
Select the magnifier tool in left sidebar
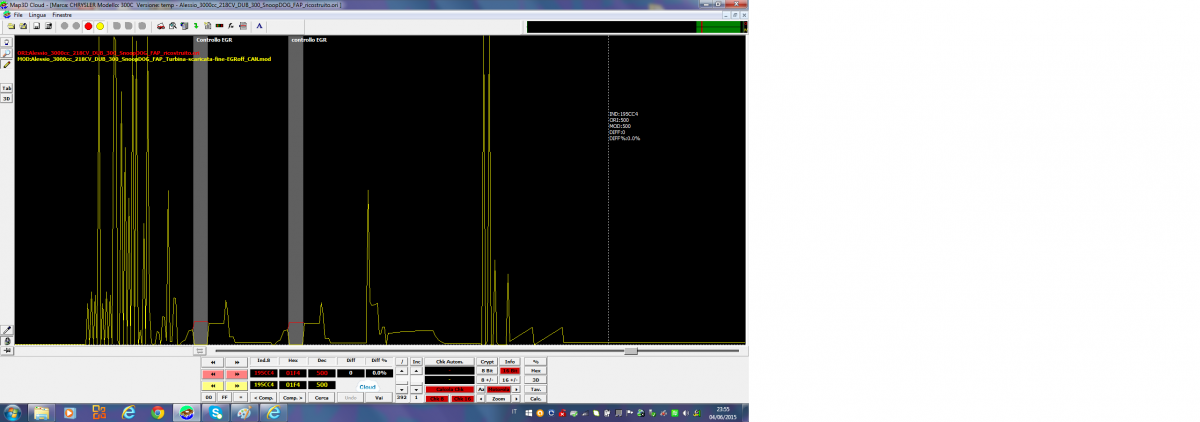6,53
